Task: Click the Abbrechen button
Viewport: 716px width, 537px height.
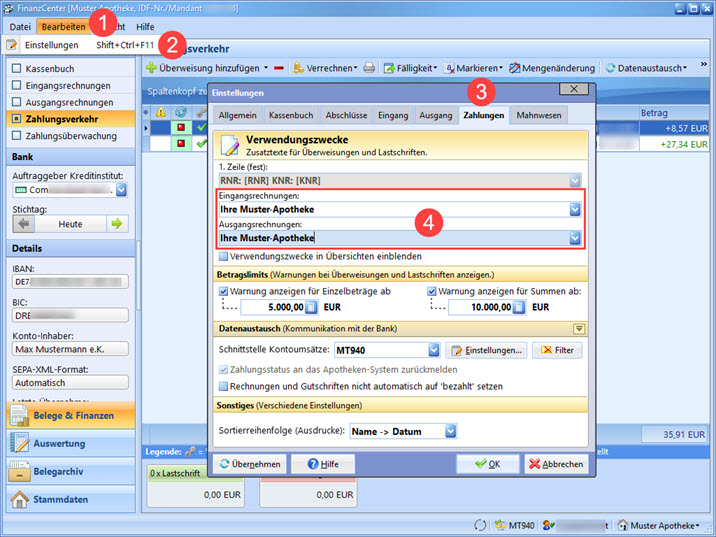Action: 555,464
